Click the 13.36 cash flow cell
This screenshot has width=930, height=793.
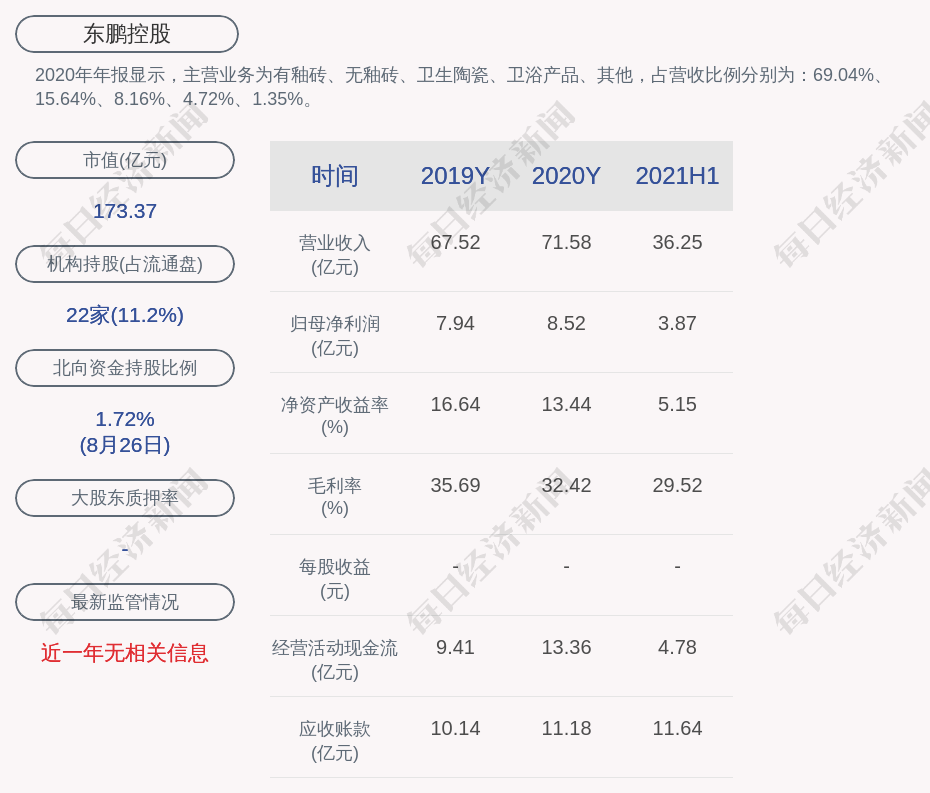coord(566,647)
